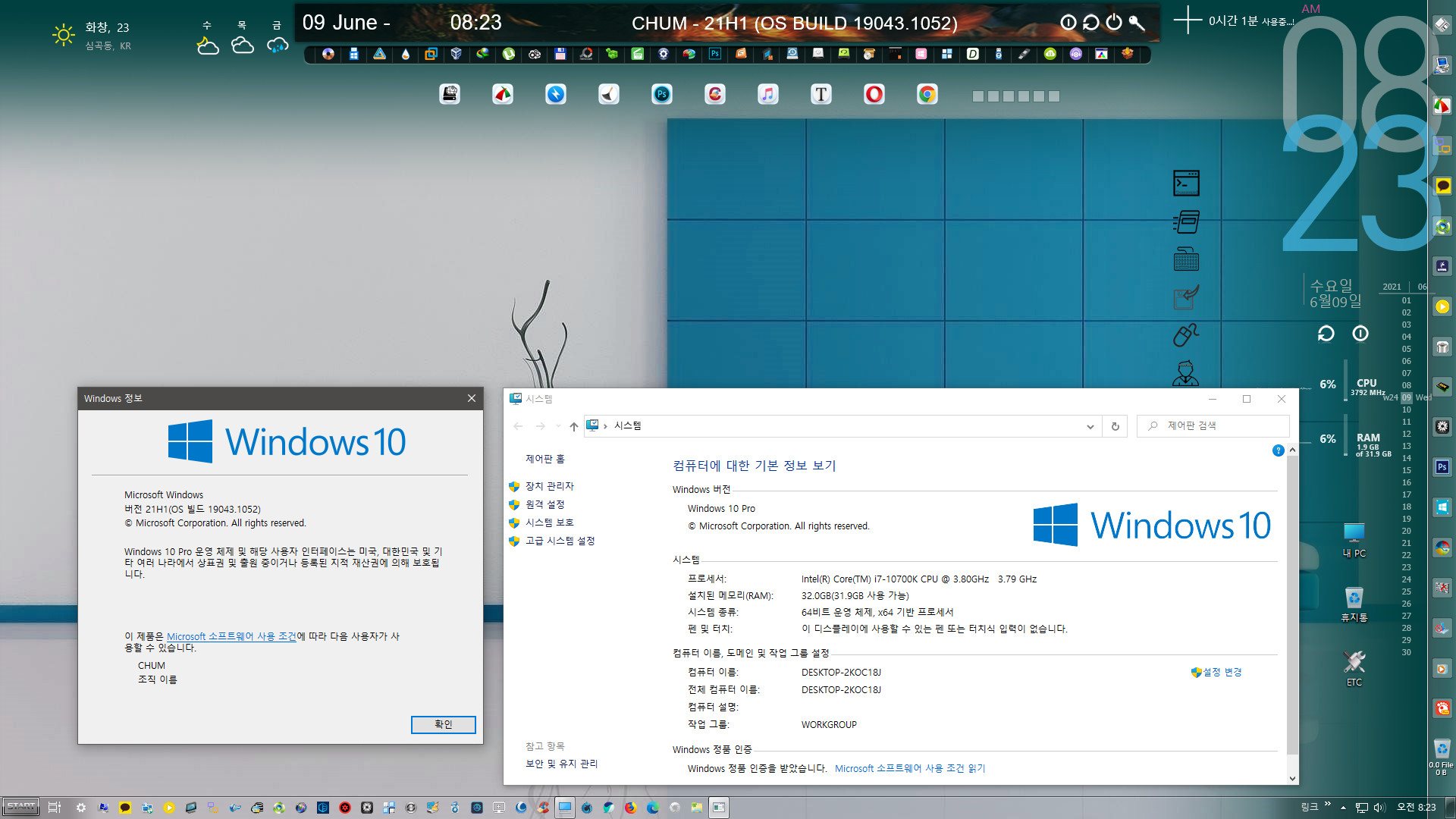Viewport: 1456px width, 819px height.
Task: Open 고급 시스템 설정 link
Action: click(560, 541)
